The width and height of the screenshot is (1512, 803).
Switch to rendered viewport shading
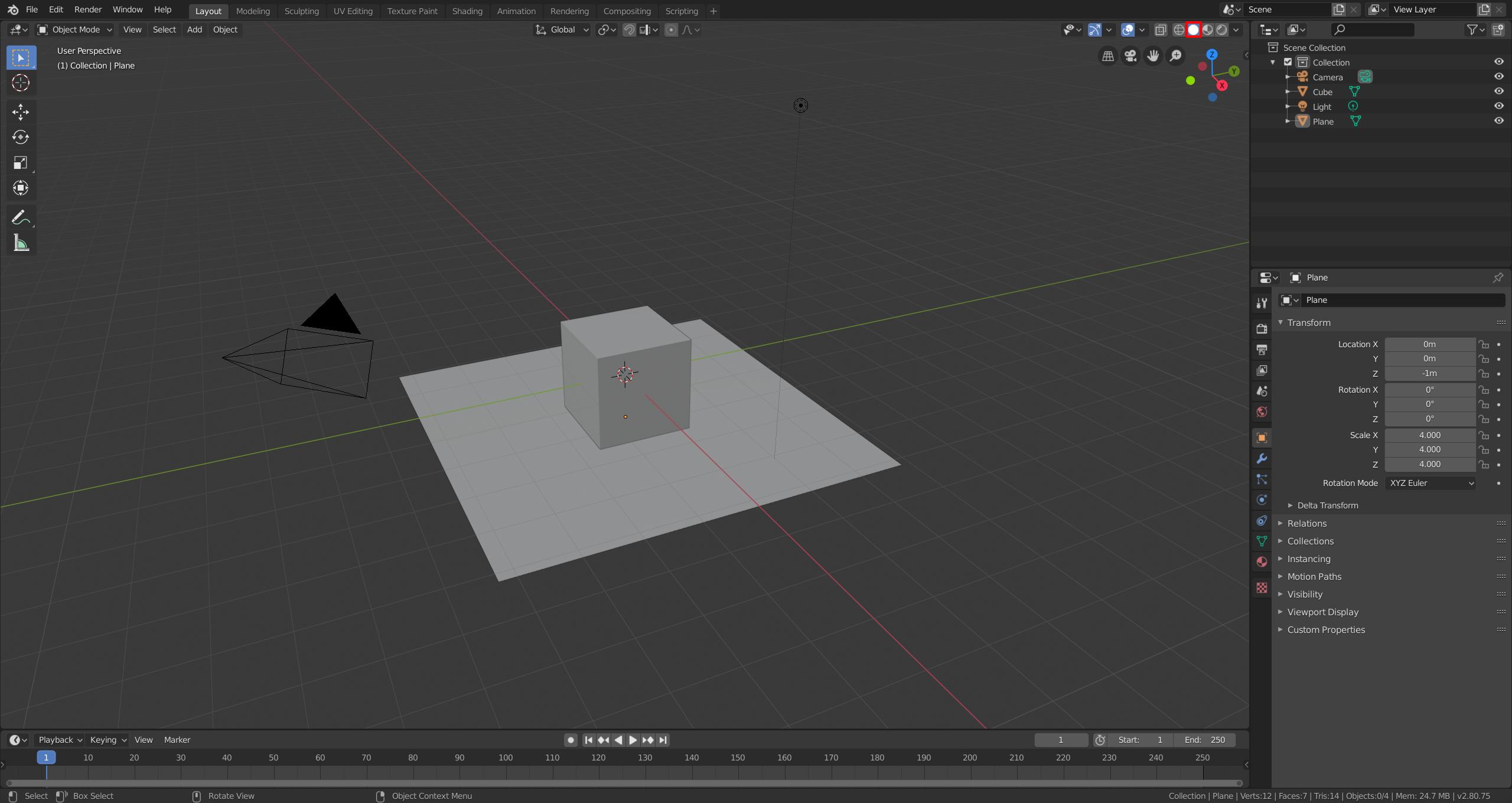tap(1222, 30)
